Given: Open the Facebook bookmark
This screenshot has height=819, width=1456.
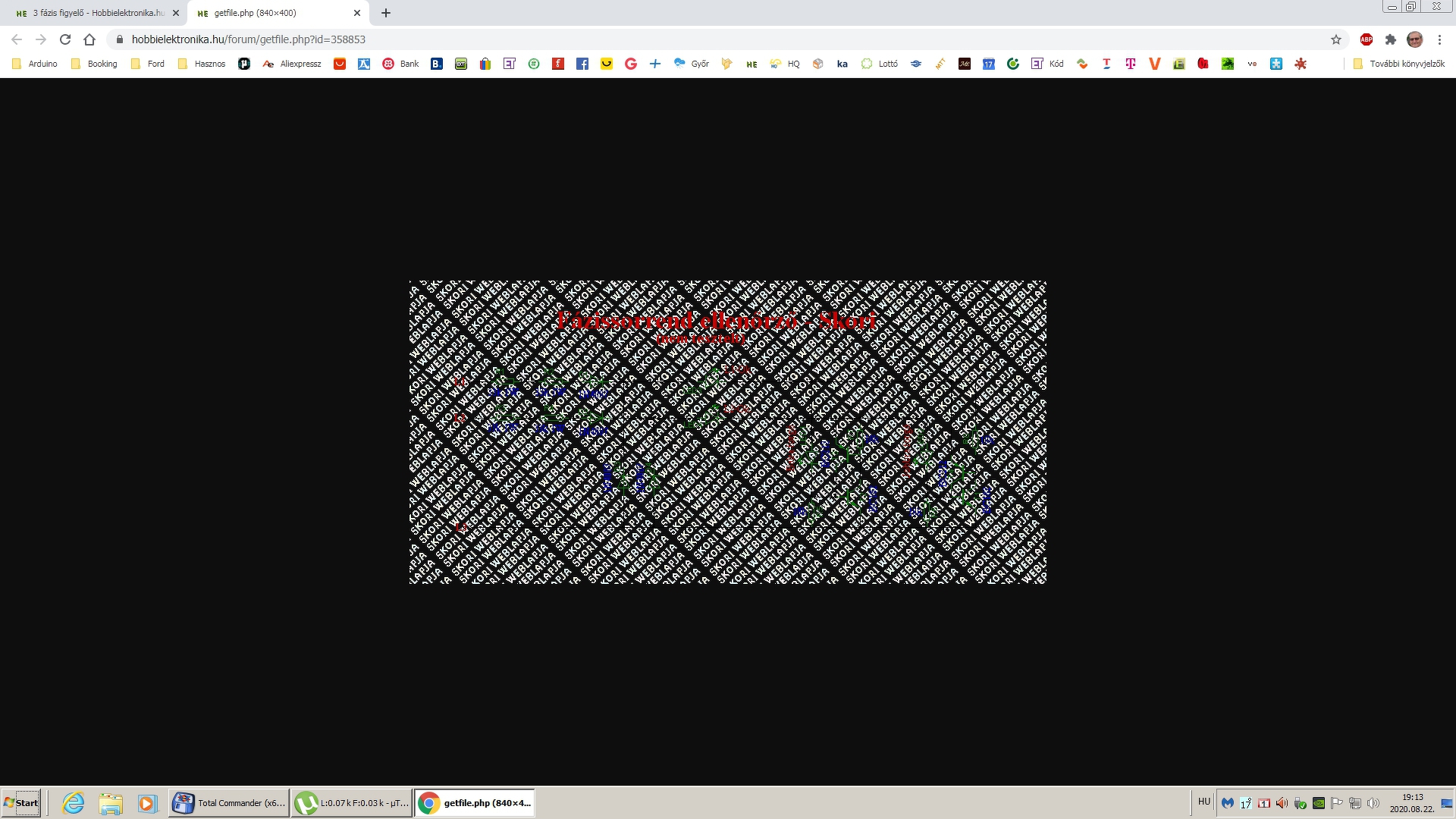Looking at the screenshot, I should 582,64.
